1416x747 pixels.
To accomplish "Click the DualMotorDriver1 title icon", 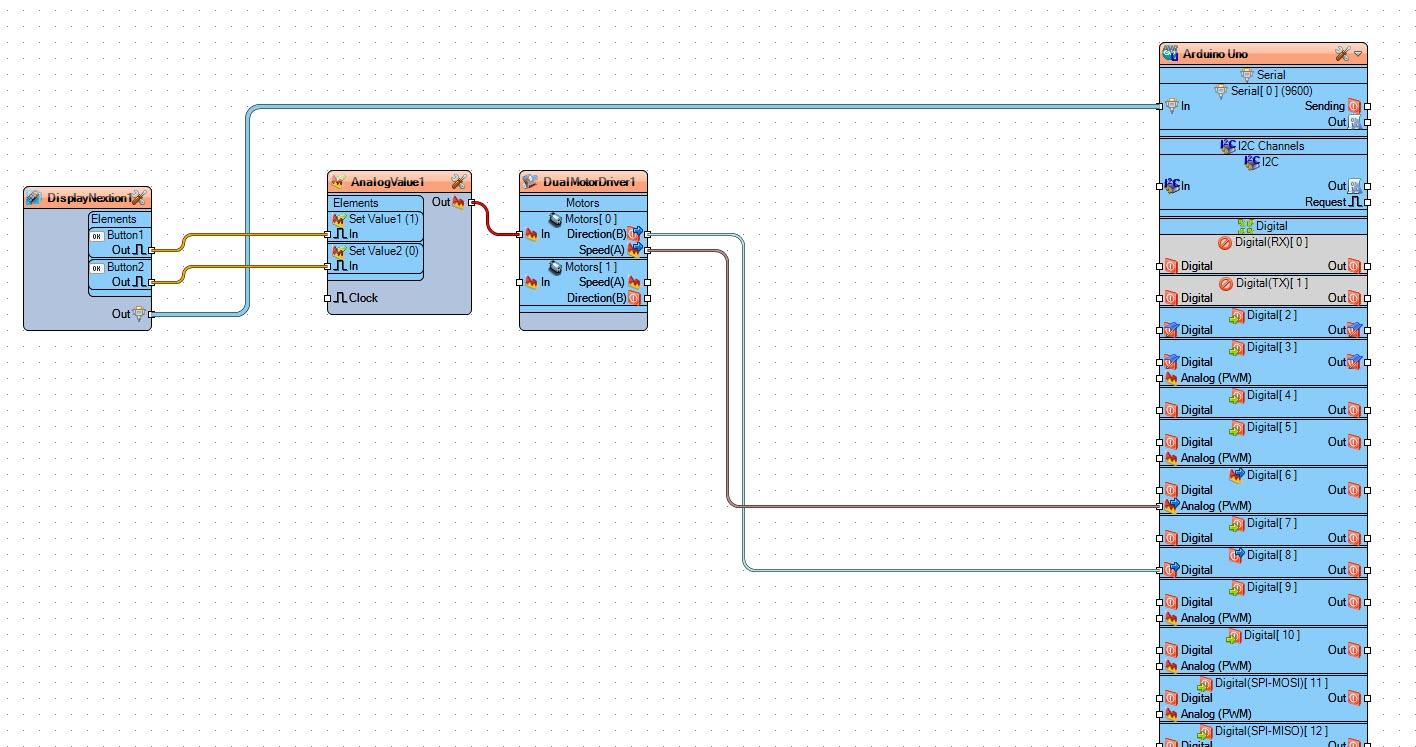I will point(531,182).
